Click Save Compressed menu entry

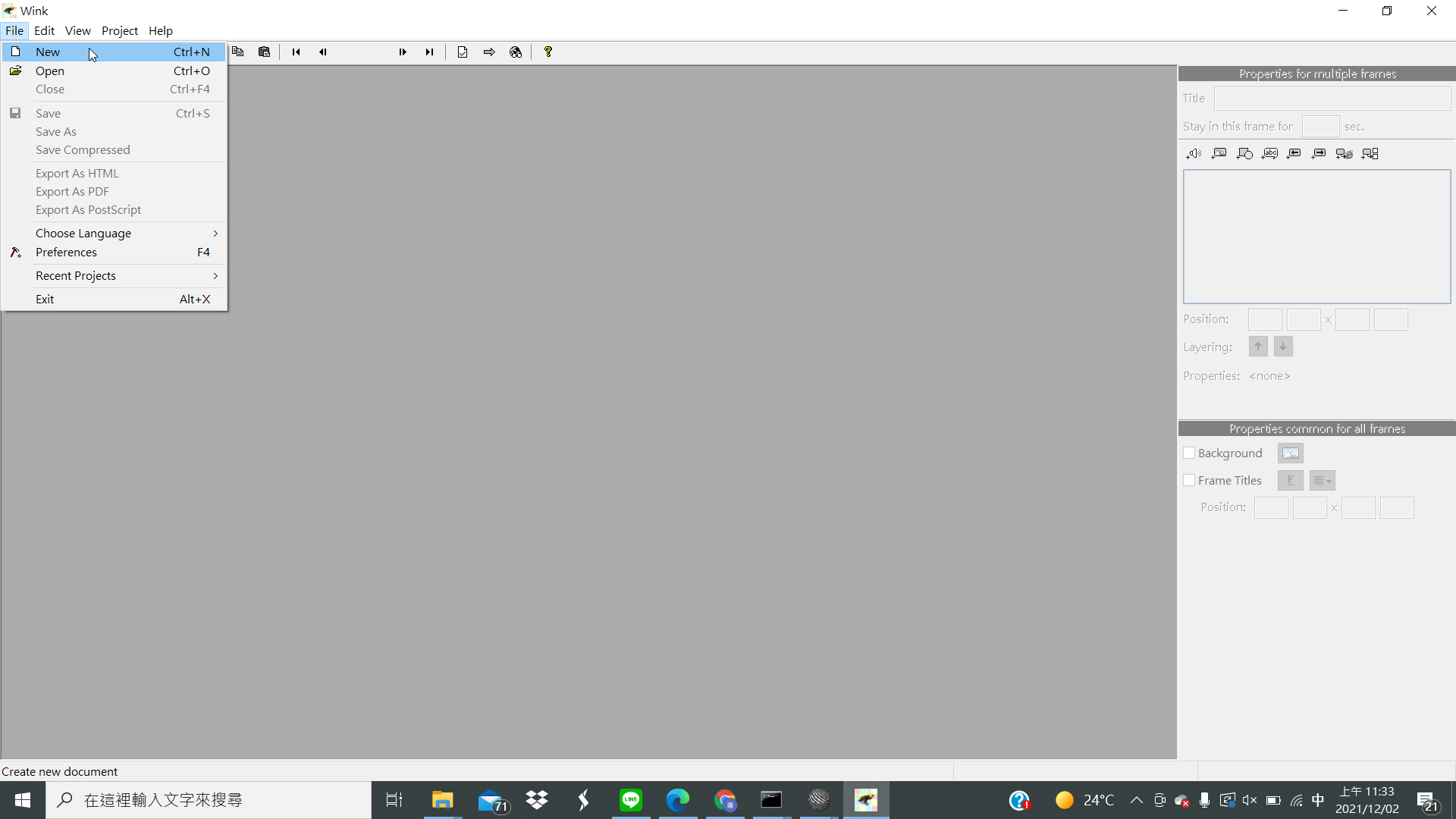click(x=114, y=149)
